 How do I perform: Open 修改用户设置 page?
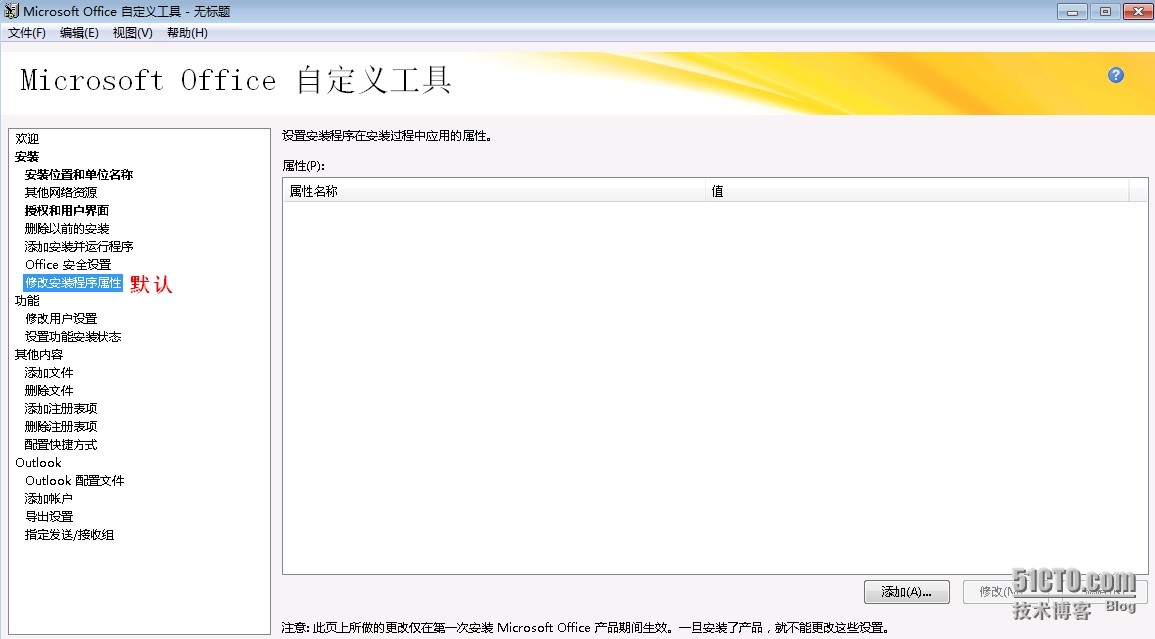[61, 318]
